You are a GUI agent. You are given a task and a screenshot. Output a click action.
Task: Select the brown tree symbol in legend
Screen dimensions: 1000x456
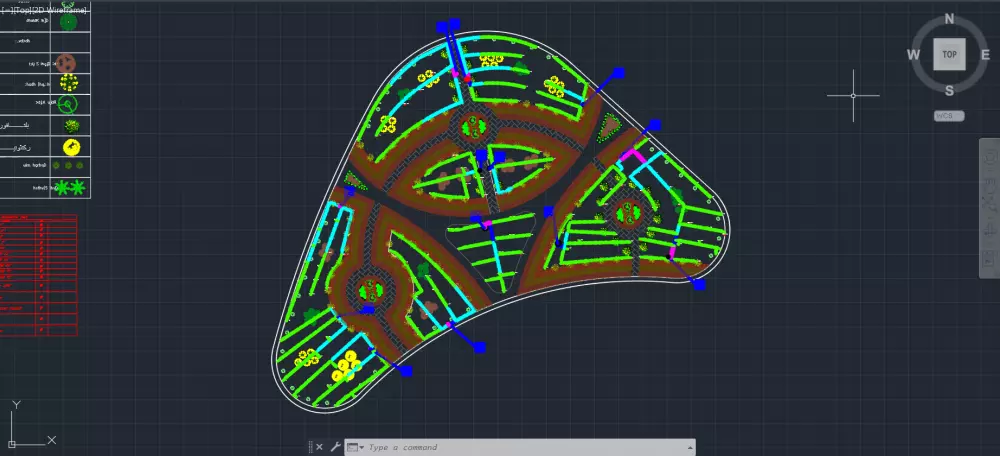click(x=65, y=63)
